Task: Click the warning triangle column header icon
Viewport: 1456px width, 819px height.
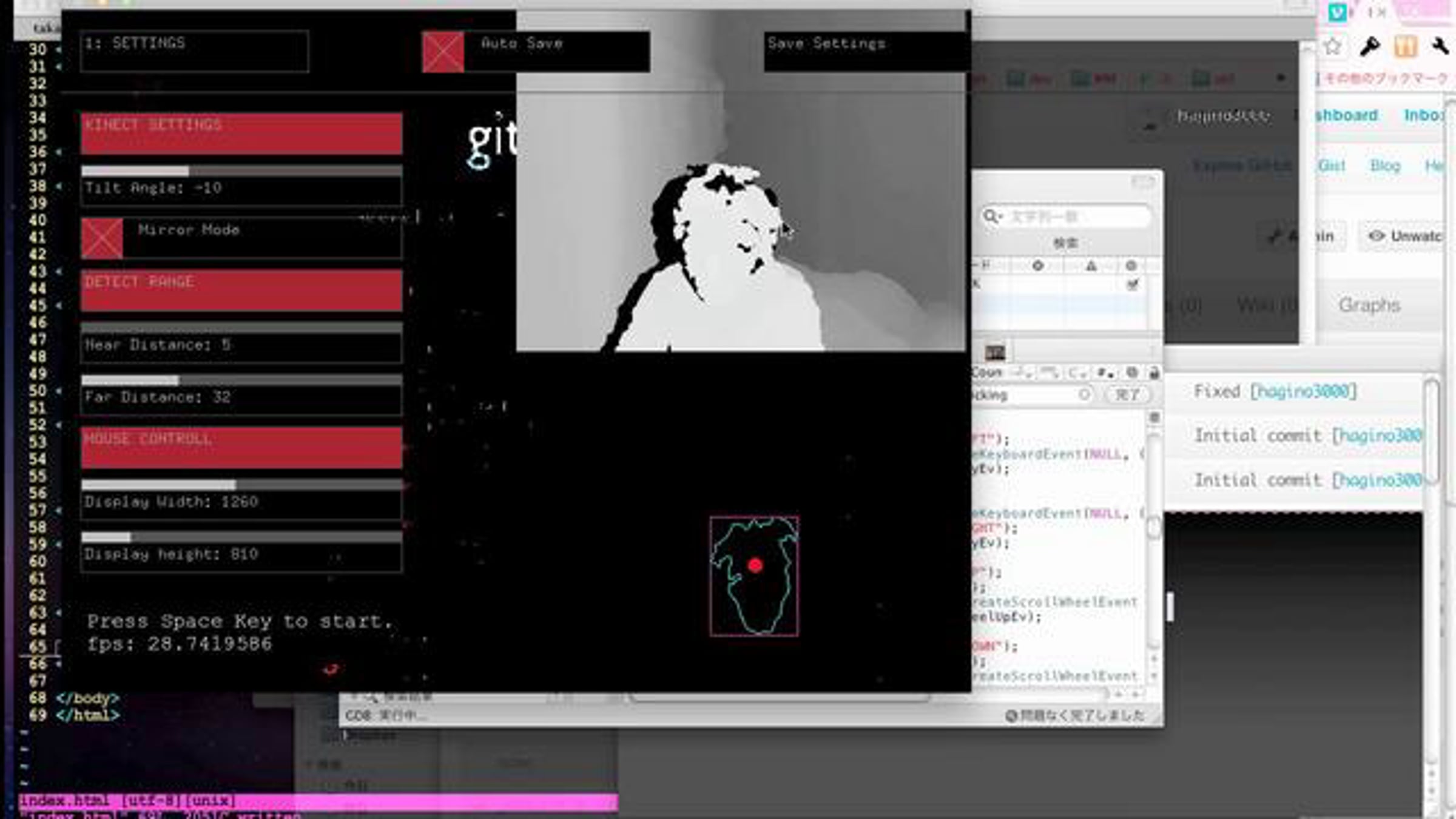Action: coord(1091,266)
